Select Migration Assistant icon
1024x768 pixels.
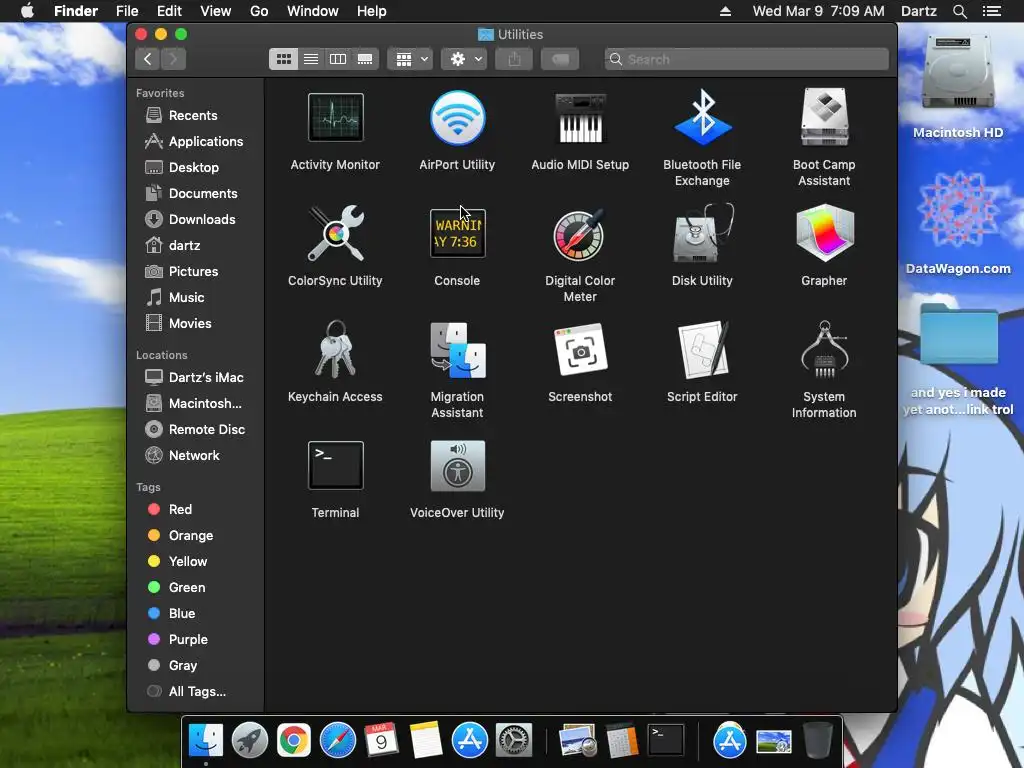(457, 349)
